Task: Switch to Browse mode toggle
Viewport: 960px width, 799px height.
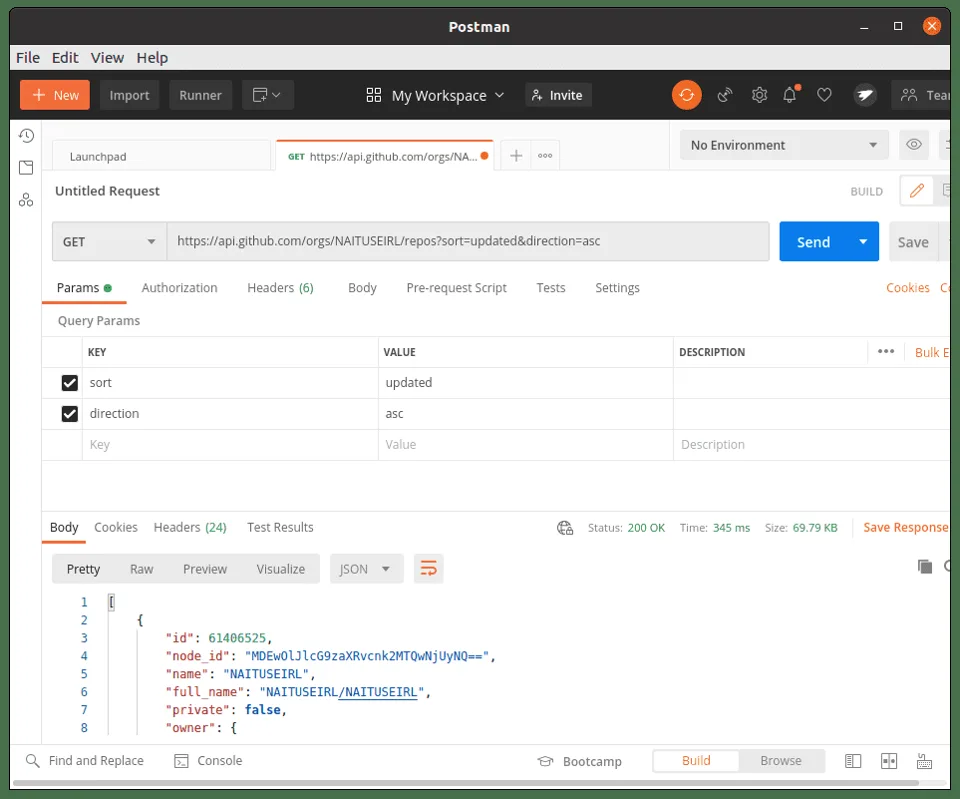Action: click(x=781, y=760)
